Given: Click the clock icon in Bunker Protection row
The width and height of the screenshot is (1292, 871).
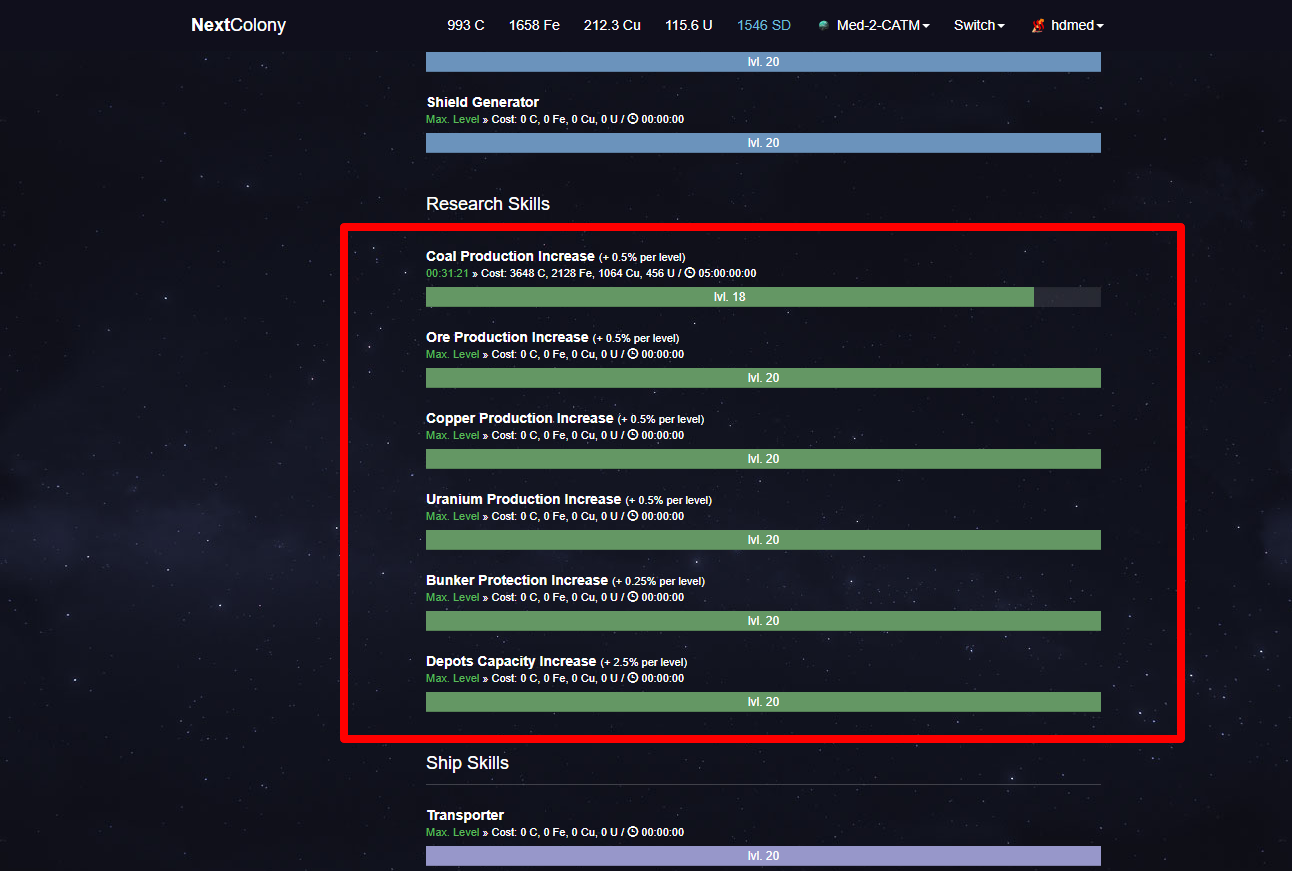Looking at the screenshot, I should (x=633, y=597).
